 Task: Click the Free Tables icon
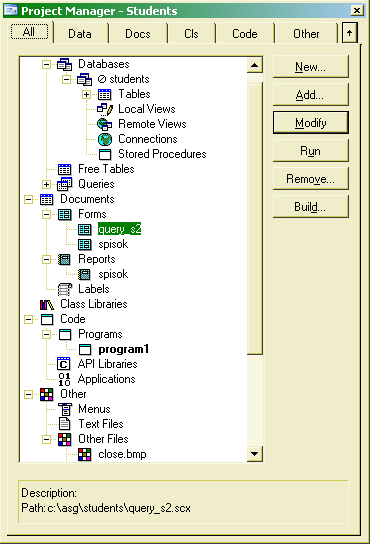(65, 169)
